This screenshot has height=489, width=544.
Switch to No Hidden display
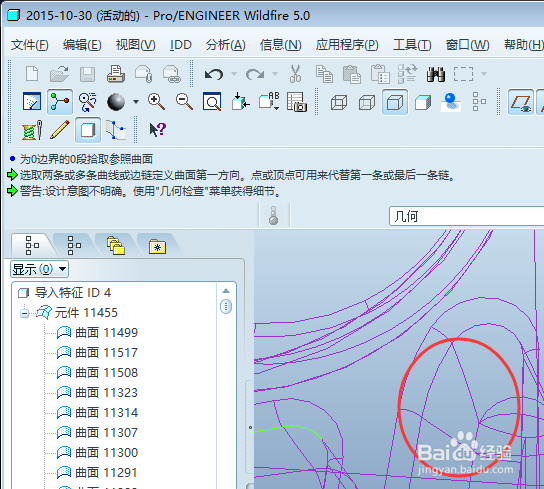coord(395,102)
